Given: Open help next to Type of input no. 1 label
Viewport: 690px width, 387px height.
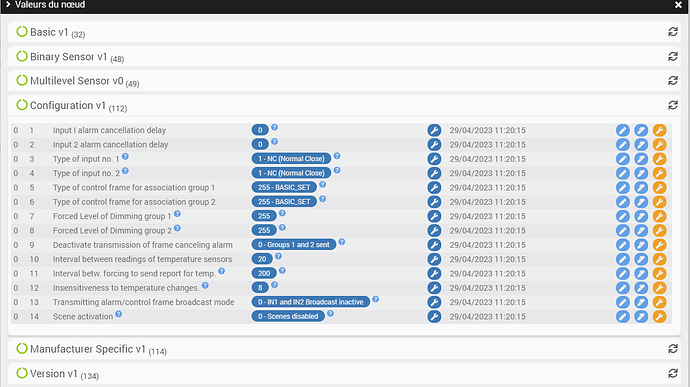Looking at the screenshot, I should point(125,156).
